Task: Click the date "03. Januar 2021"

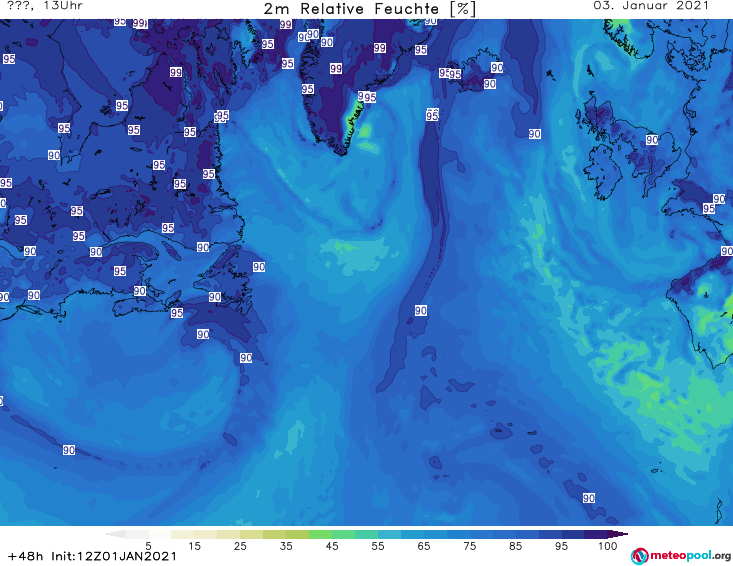Action: pyautogui.click(x=651, y=6)
